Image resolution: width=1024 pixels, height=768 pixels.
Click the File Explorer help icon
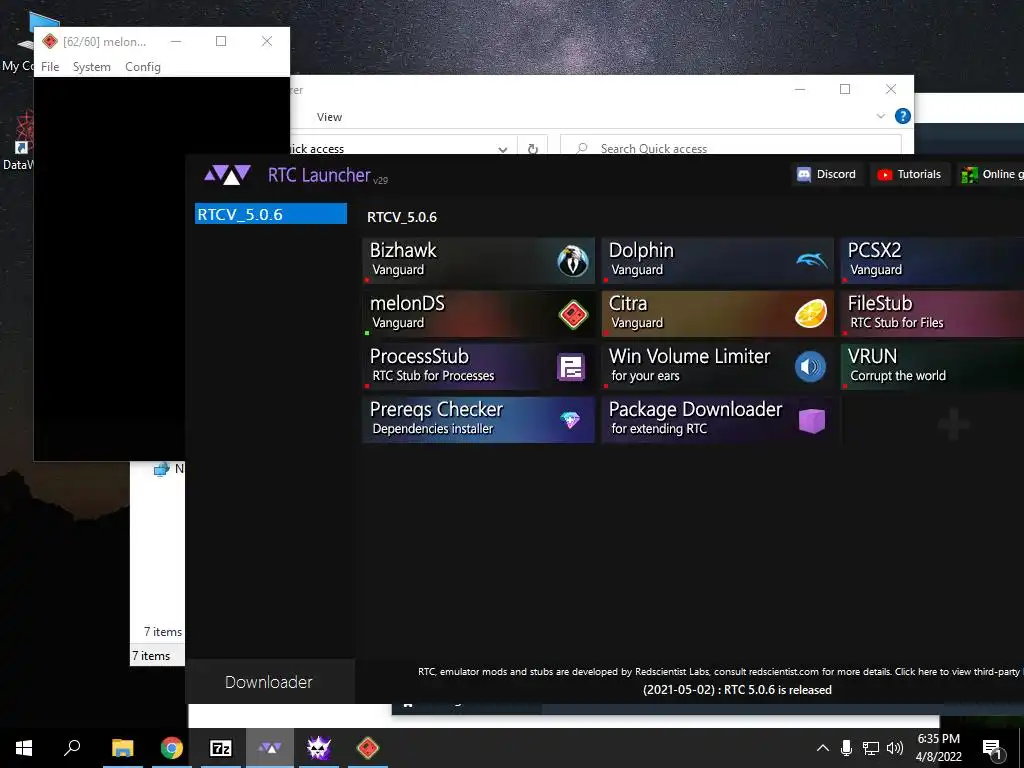click(903, 116)
